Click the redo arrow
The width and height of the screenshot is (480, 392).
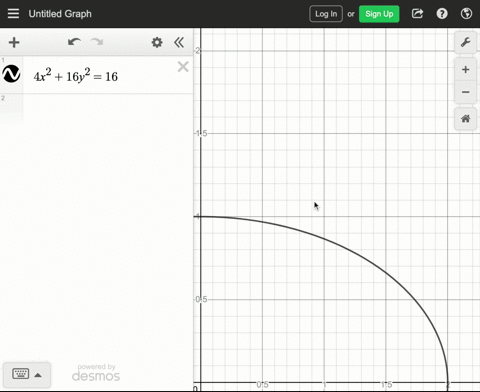[97, 42]
